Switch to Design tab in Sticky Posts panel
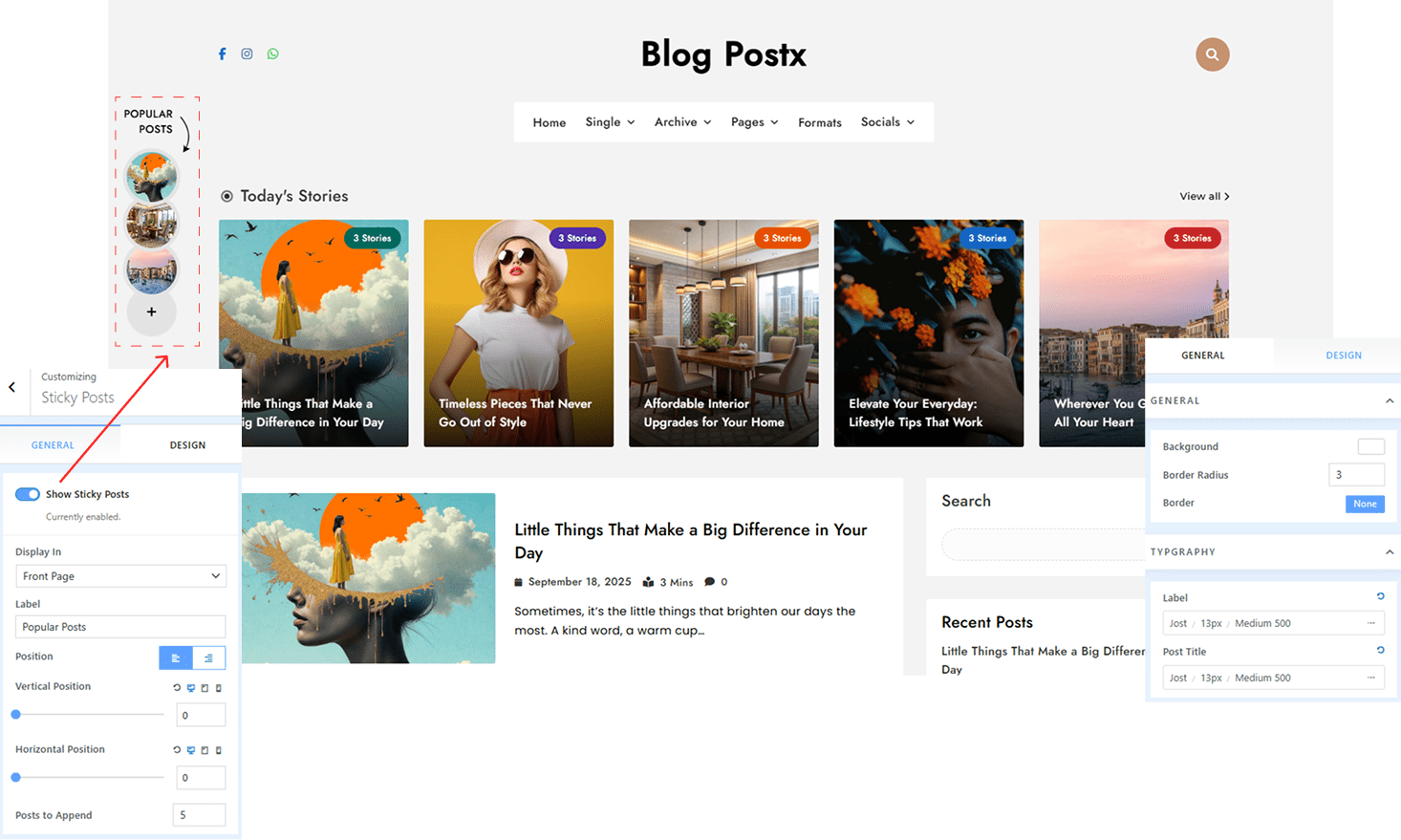 (187, 445)
